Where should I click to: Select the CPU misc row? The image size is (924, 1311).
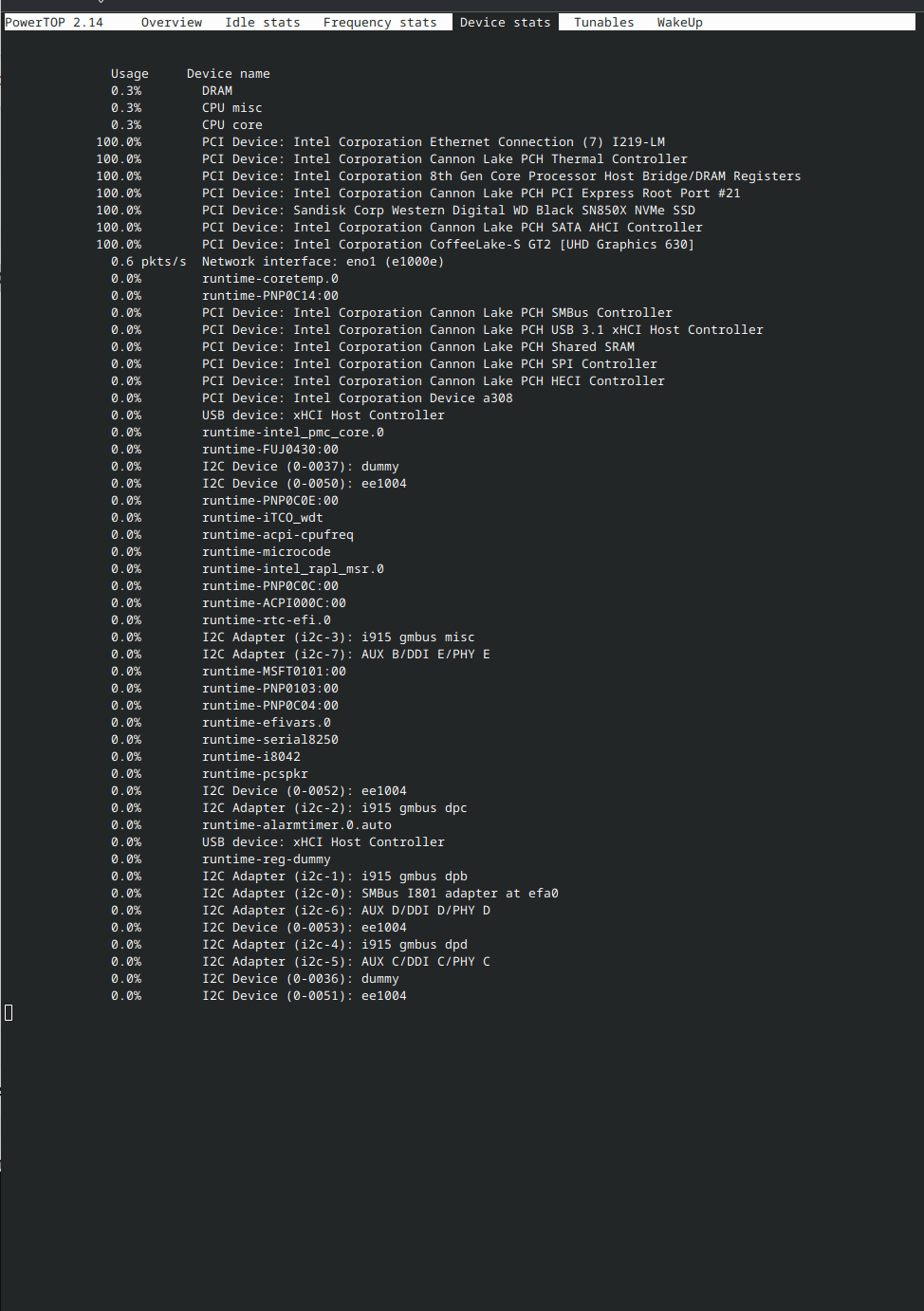(231, 108)
